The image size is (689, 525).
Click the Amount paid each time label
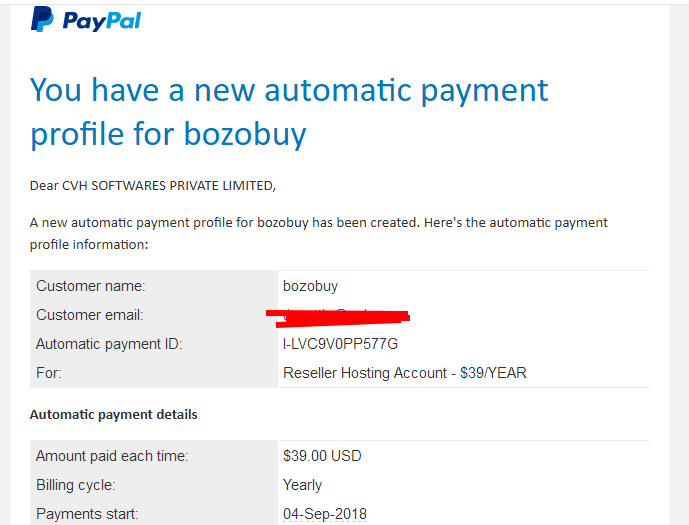(x=112, y=456)
